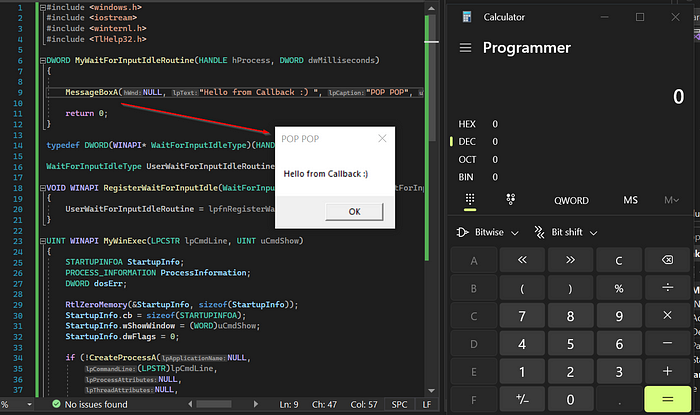The image size is (700, 415).
Task: Click the left shift « key
Action: pos(522,260)
